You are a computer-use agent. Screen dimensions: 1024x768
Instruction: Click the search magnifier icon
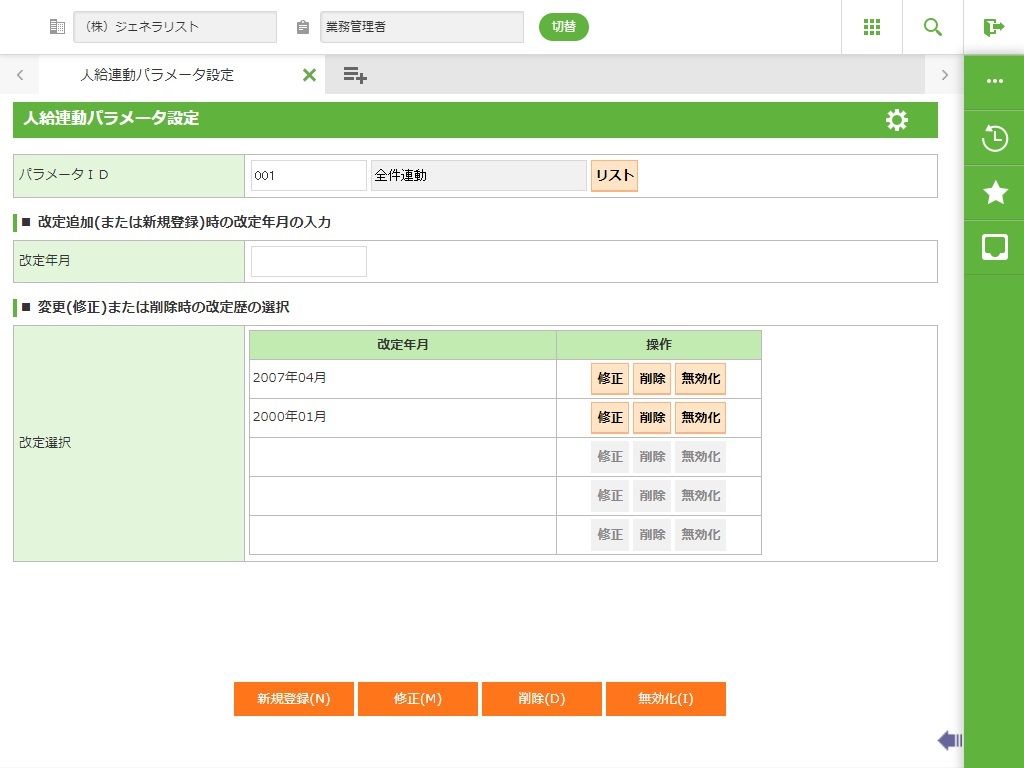tap(933, 27)
